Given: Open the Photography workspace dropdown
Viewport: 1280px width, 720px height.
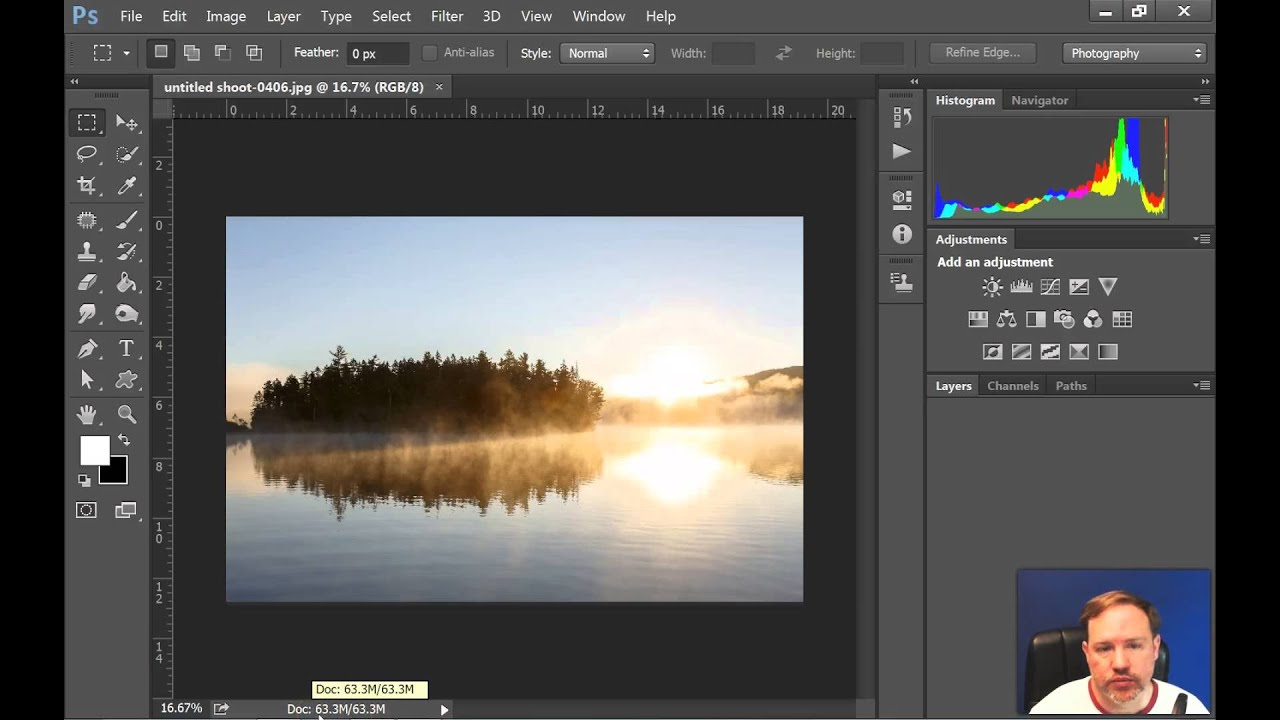Looking at the screenshot, I should (x=1135, y=53).
